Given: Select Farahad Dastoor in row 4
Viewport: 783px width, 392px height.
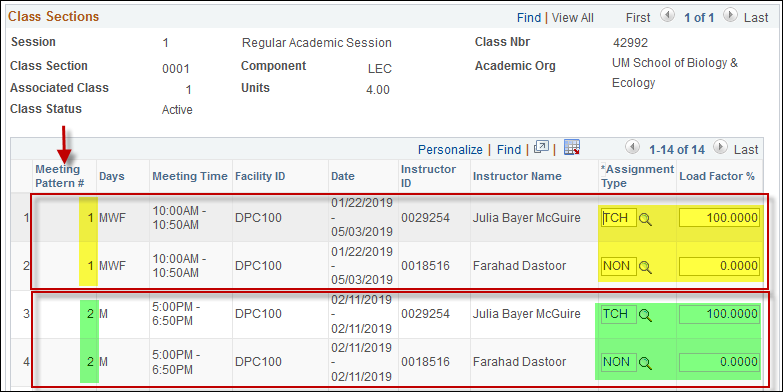Looking at the screenshot, I should (x=519, y=362).
